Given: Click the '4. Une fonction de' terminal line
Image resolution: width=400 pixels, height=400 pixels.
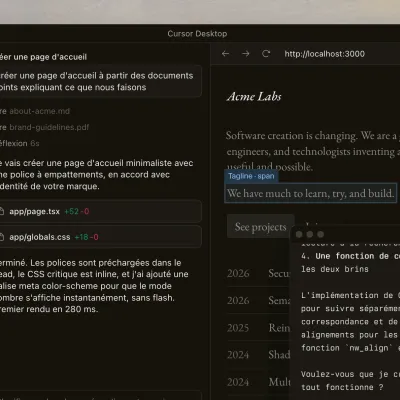Looking at the screenshot, I should tap(350, 256).
